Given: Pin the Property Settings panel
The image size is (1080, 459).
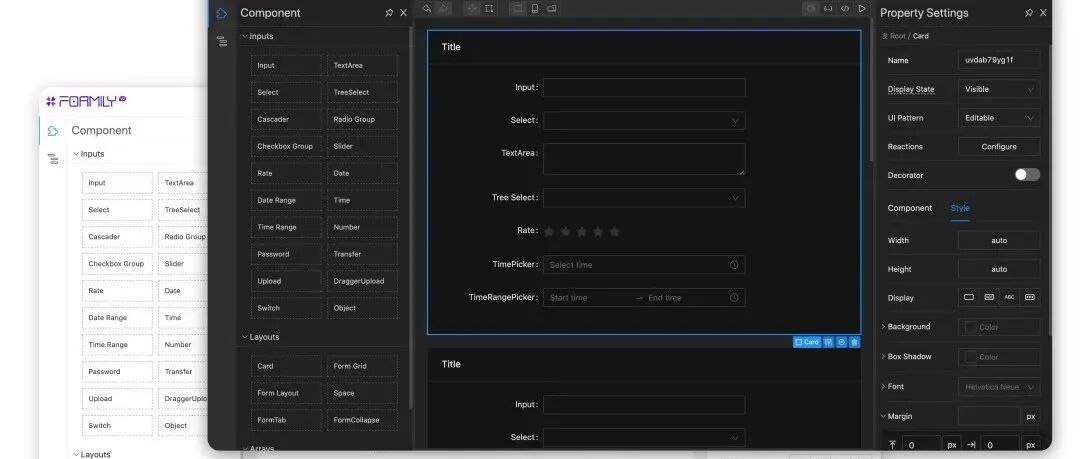Looking at the screenshot, I should point(1029,12).
